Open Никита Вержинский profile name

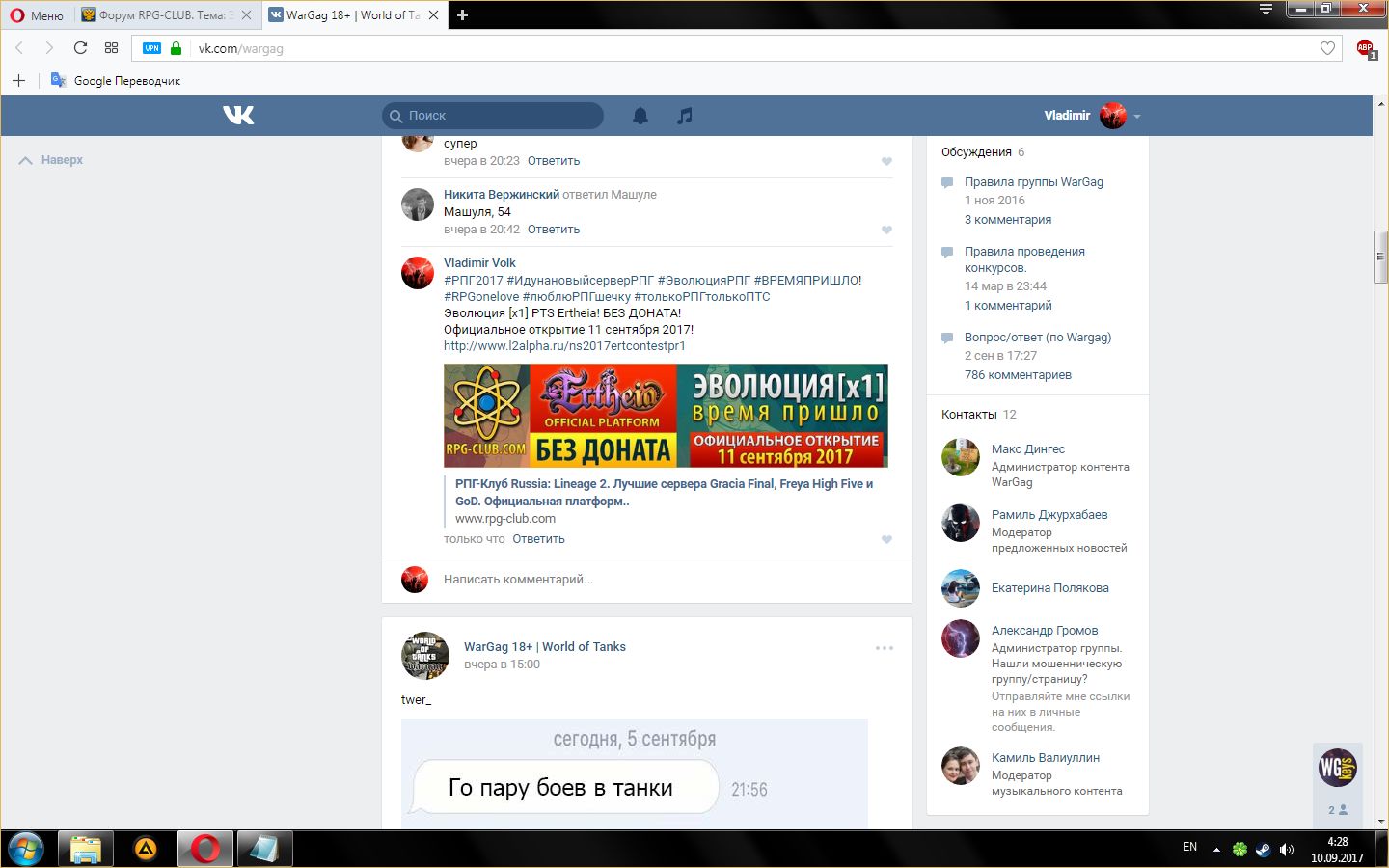(x=502, y=195)
